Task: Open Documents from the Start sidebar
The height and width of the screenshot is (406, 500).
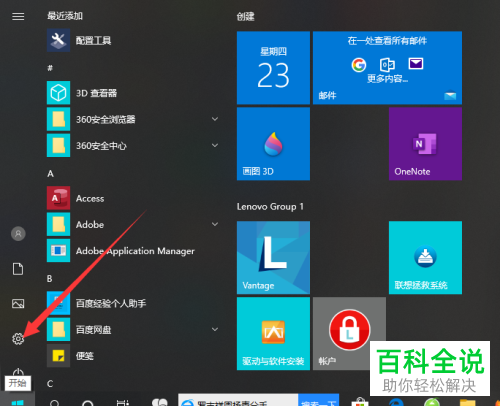Action: pyautogui.click(x=18, y=269)
